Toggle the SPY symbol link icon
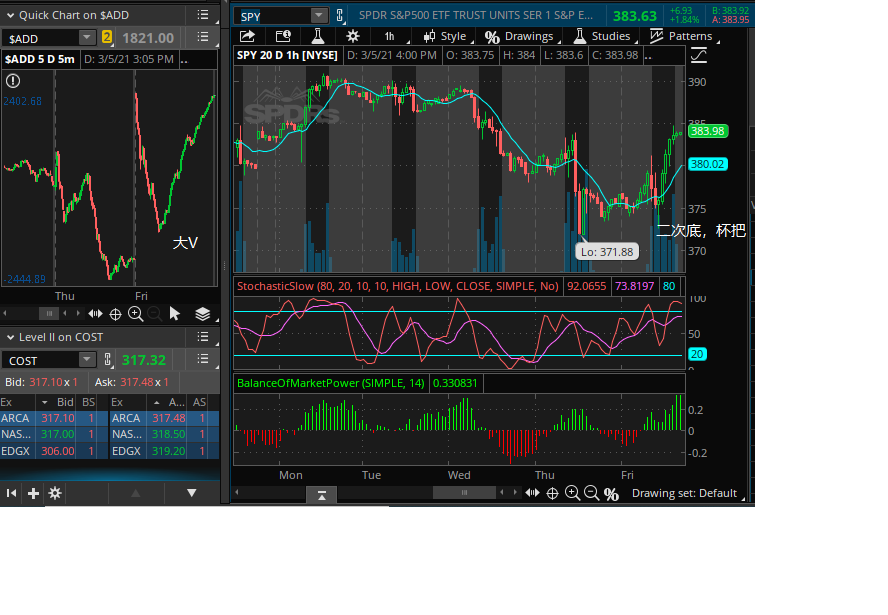This screenshot has height=615, width=888. (x=339, y=15)
